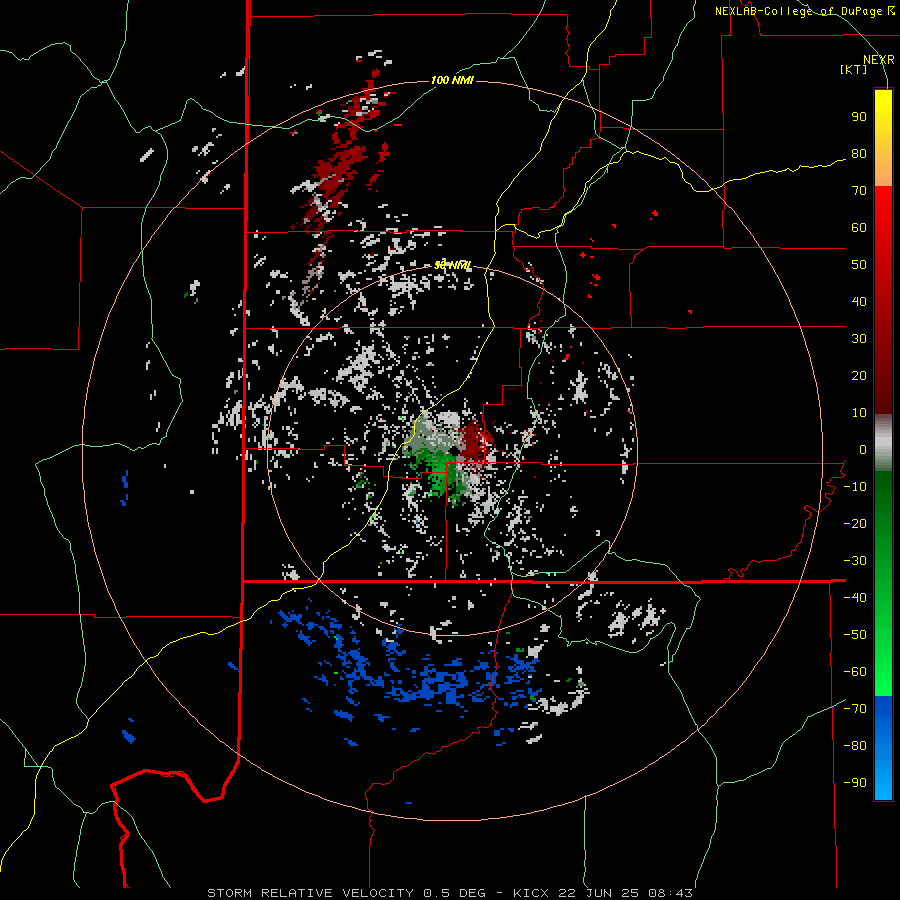Screen dimensions: 900x900
Task: Select the gray zero-velocity band of the color bar
Action: coord(883,443)
